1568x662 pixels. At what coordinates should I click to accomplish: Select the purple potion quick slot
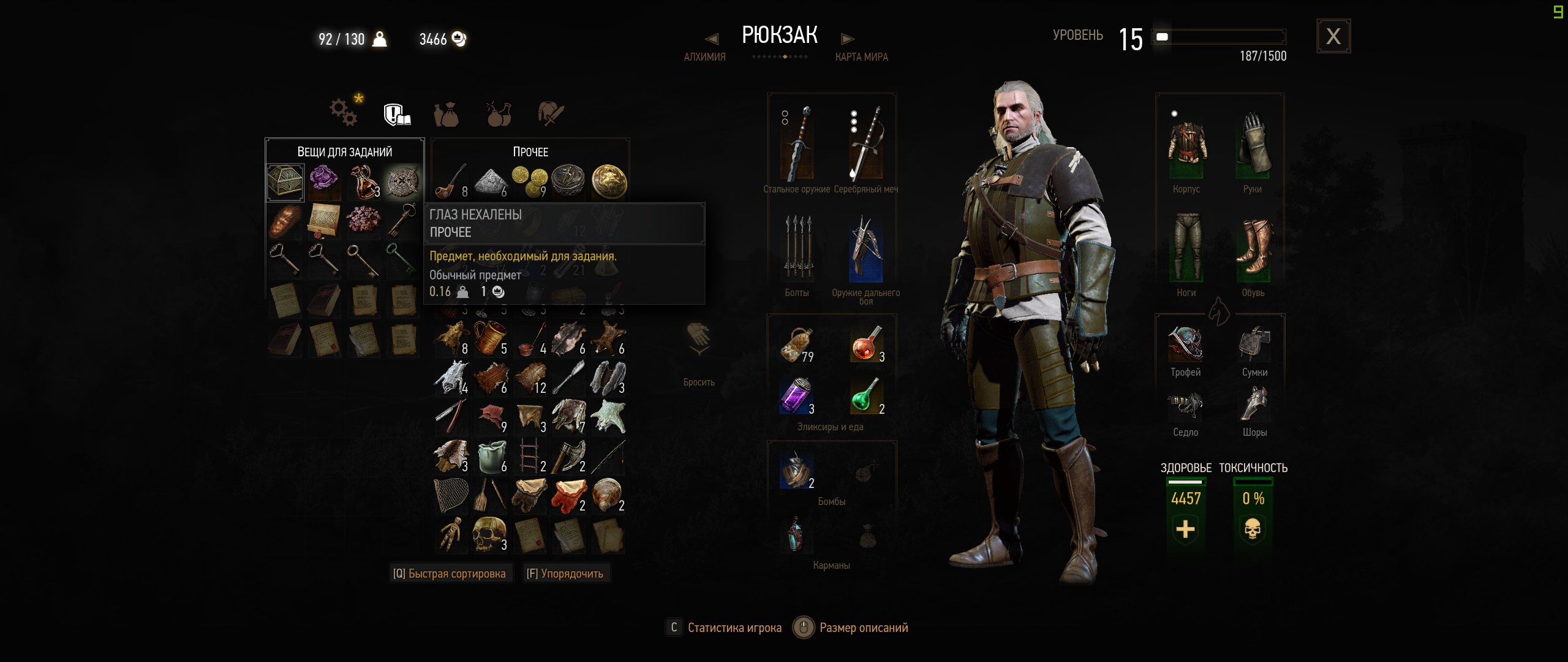pos(797,396)
